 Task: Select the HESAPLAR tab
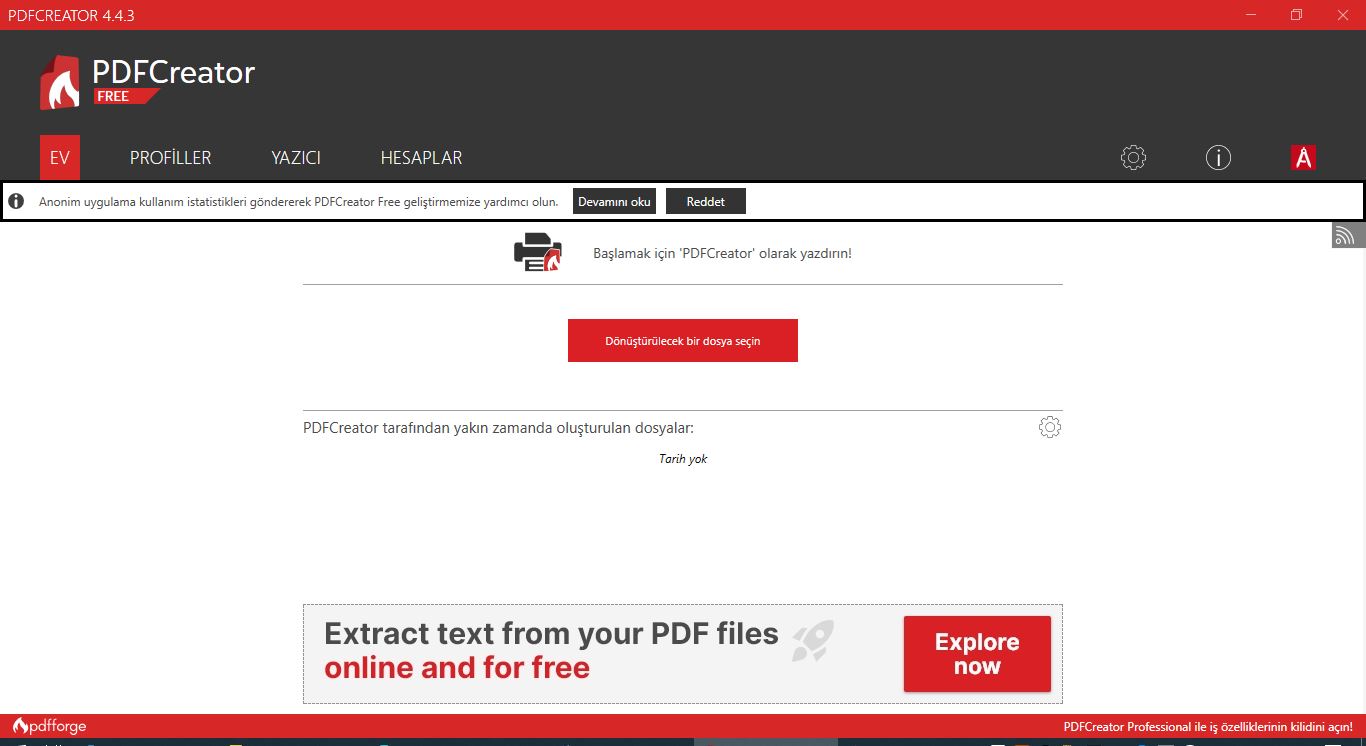tap(421, 158)
